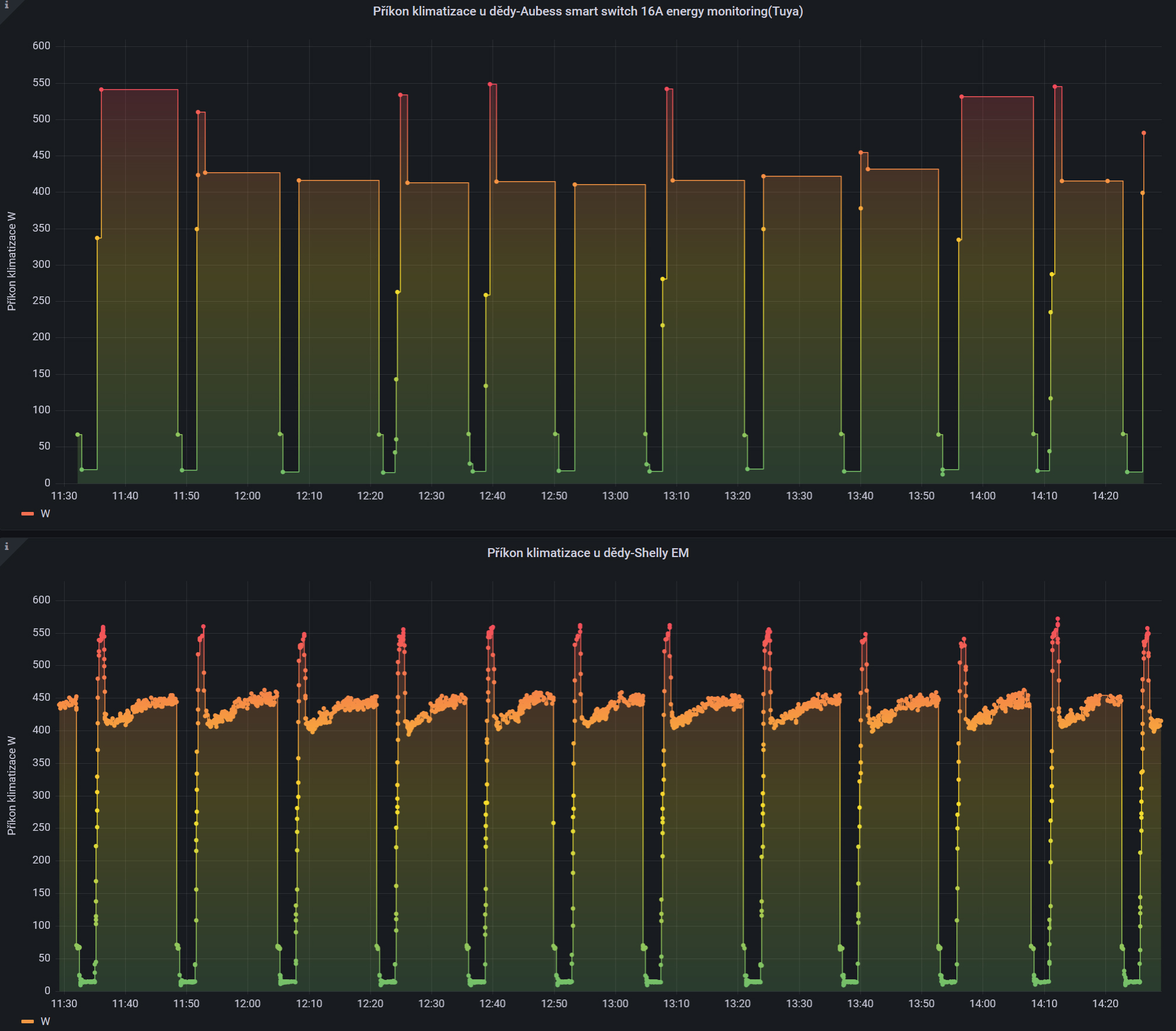Toggle the W series label in the top legend

pos(45,514)
